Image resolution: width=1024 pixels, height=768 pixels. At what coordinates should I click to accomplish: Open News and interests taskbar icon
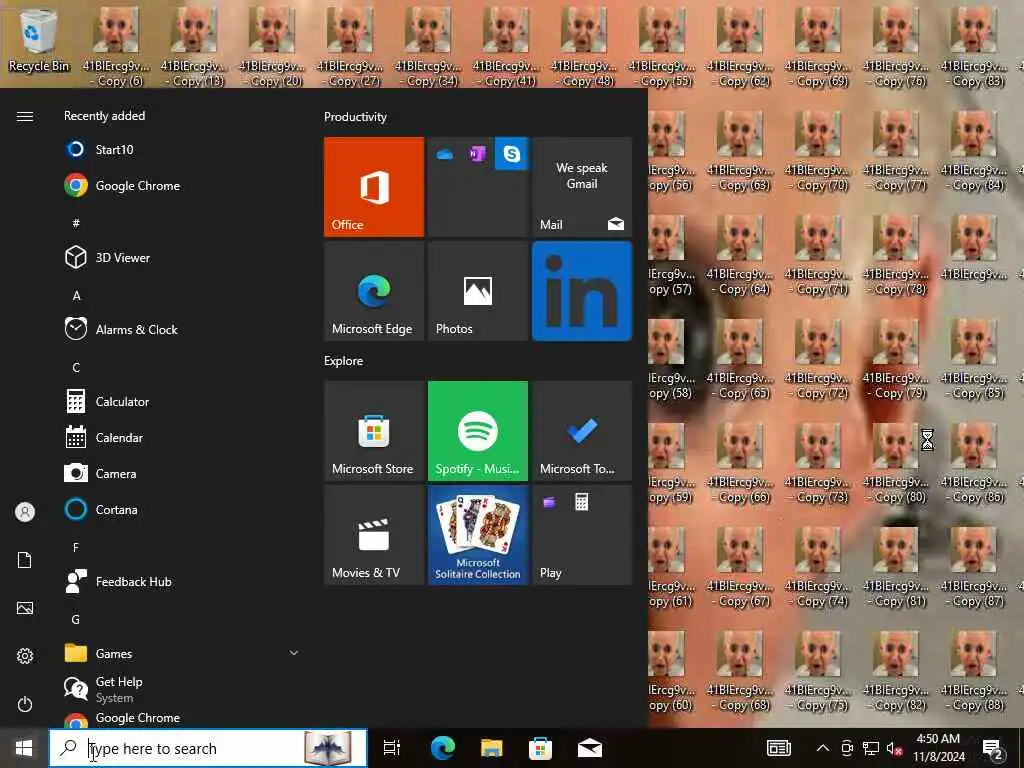pos(778,748)
